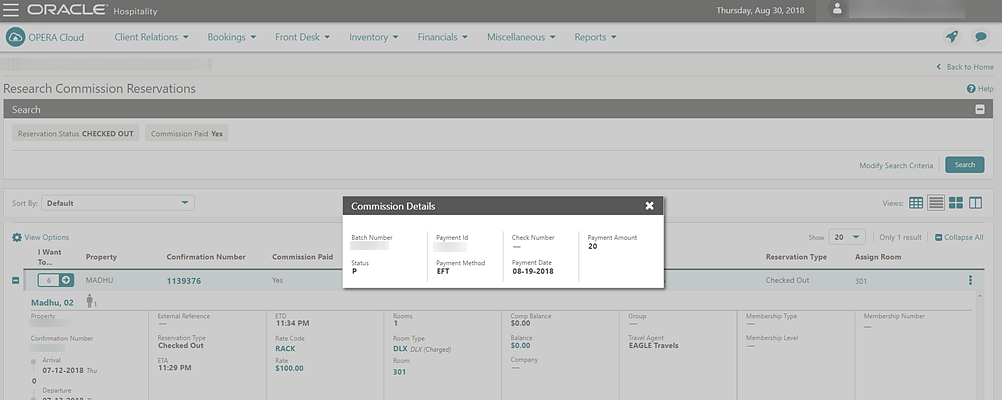Click the user profile icon in header

[838, 10]
